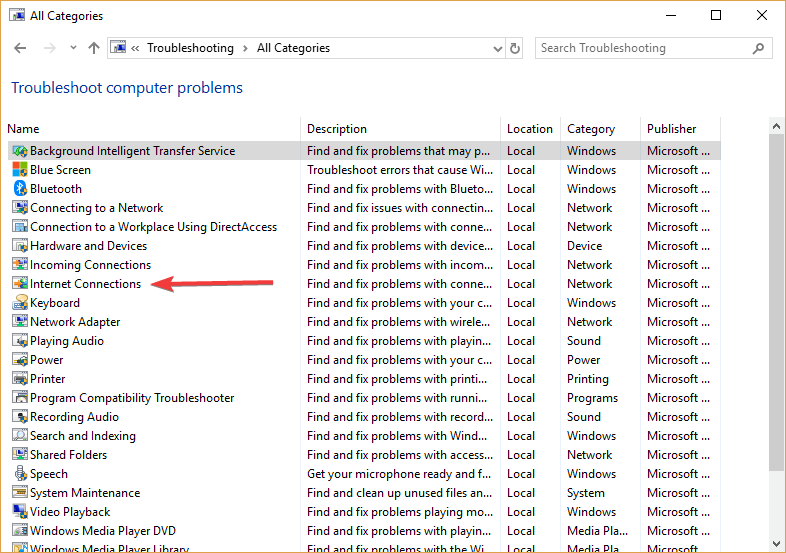This screenshot has height=553, width=786.
Task: Click the Keyboard troubleshooter icon
Action: tap(20, 303)
